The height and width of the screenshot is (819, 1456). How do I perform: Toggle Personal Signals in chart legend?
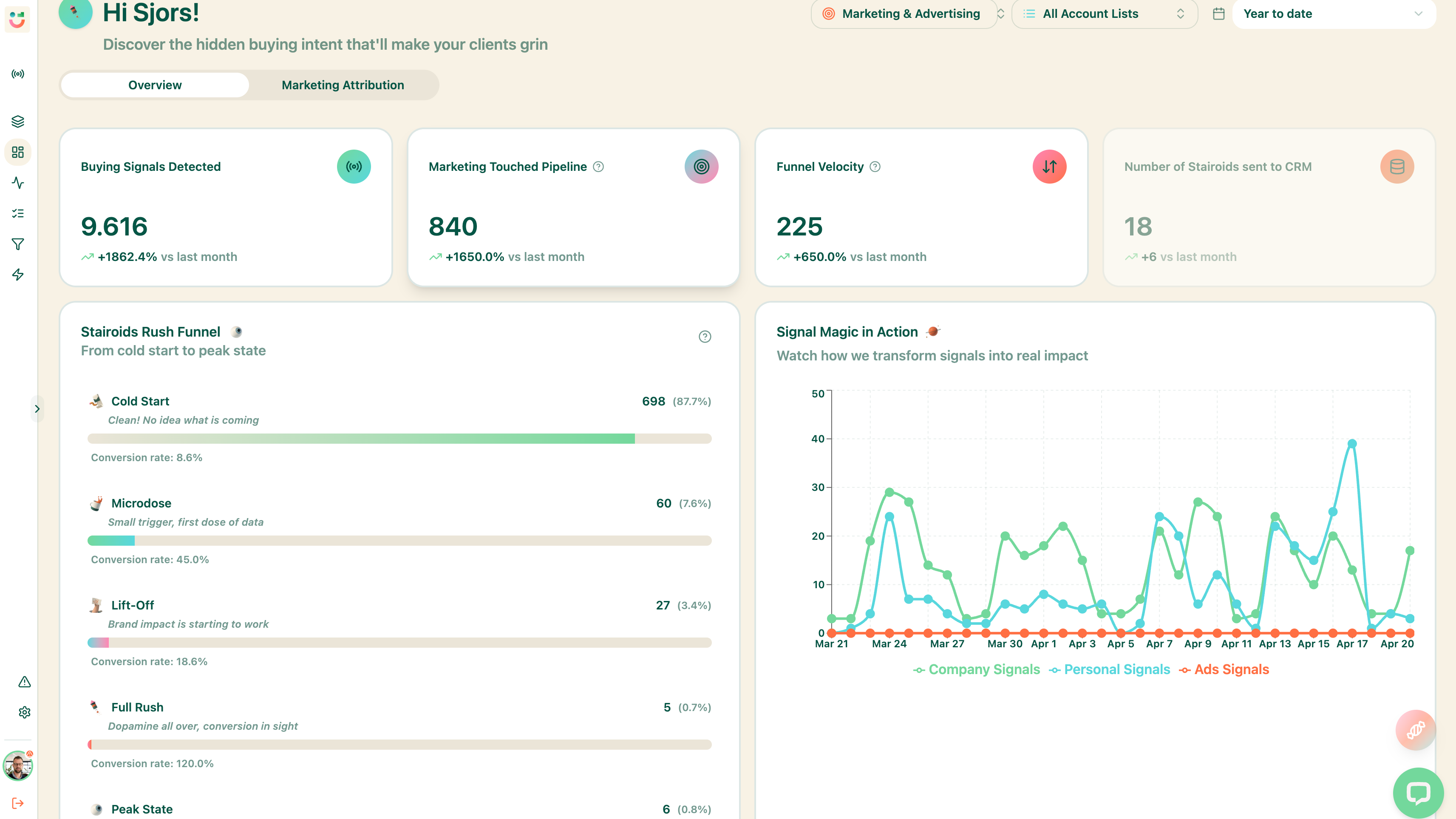tap(1110, 669)
